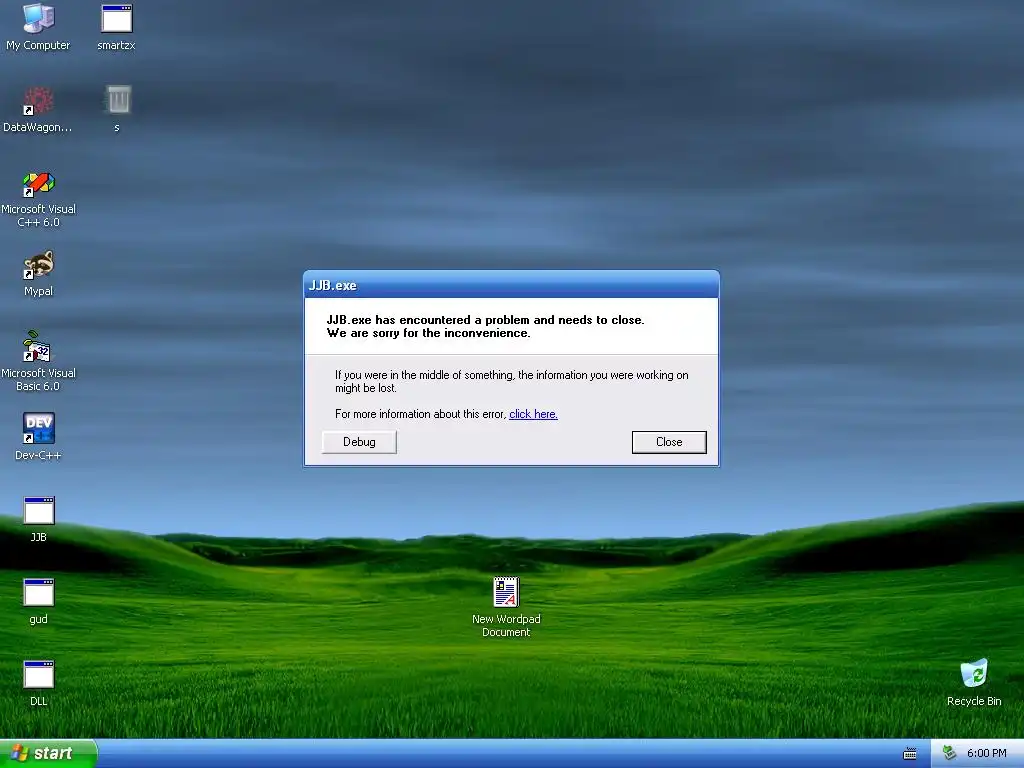Open the Windows start menu
1024x768 pixels.
pos(48,753)
